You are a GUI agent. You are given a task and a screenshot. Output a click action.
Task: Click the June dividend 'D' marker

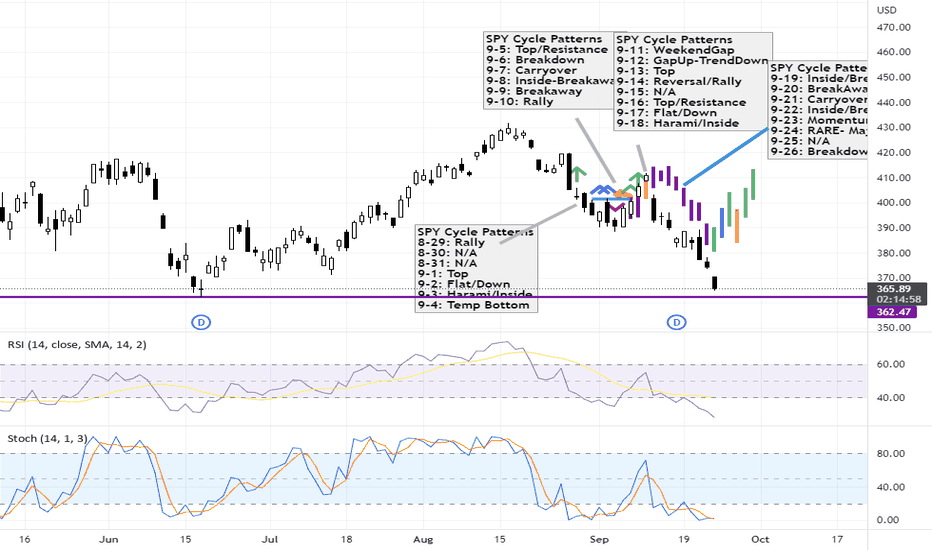coord(201,322)
